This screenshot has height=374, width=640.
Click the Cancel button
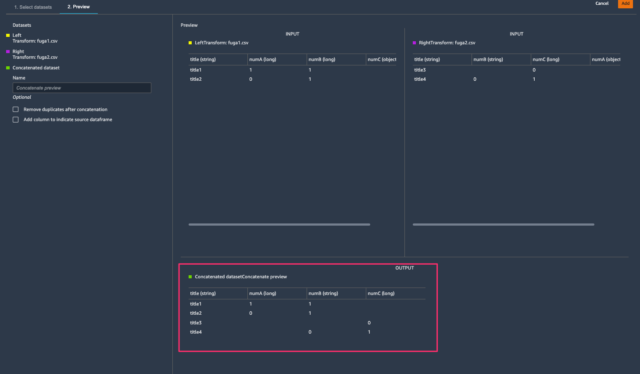(x=602, y=3)
